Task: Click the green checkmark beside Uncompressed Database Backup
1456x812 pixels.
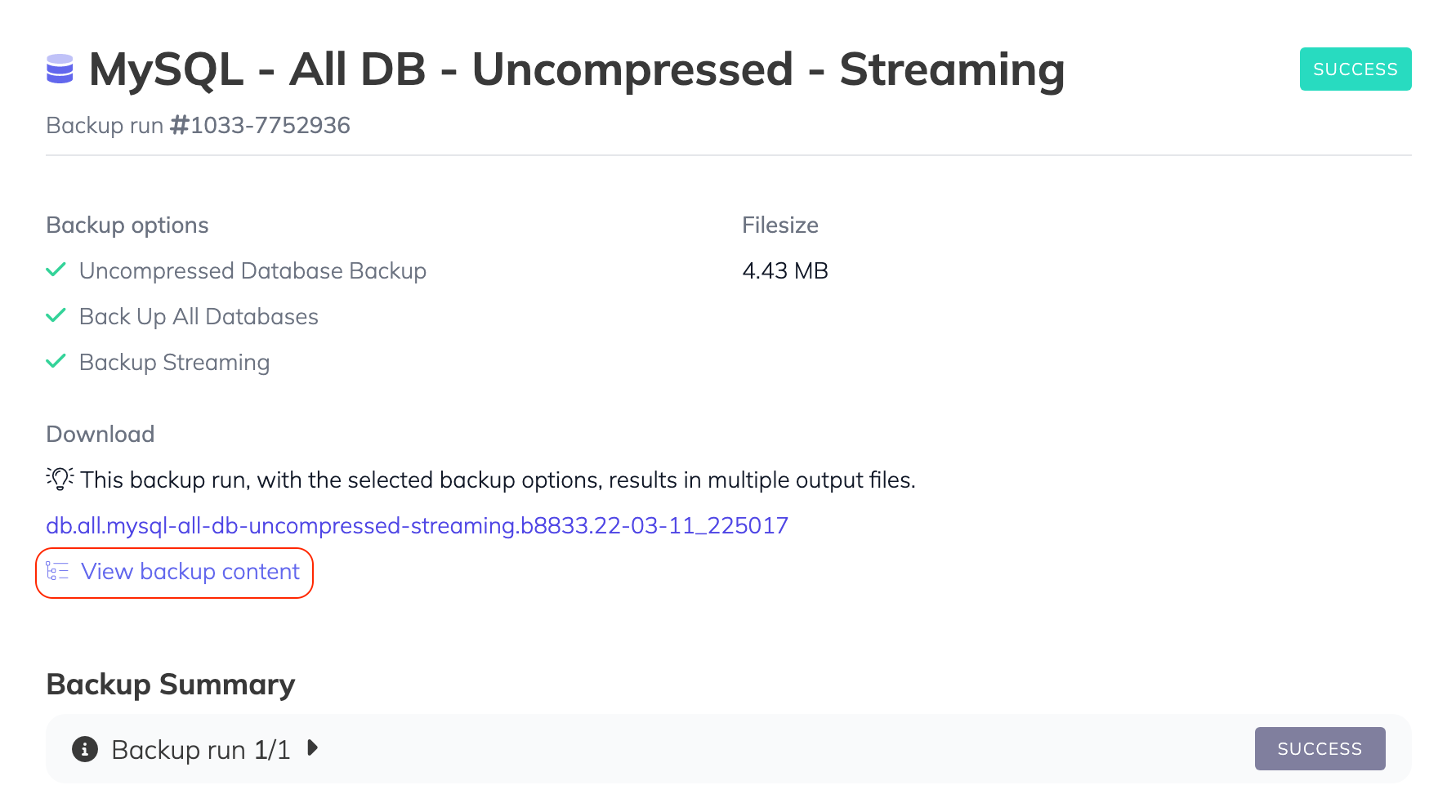Action: [56, 270]
